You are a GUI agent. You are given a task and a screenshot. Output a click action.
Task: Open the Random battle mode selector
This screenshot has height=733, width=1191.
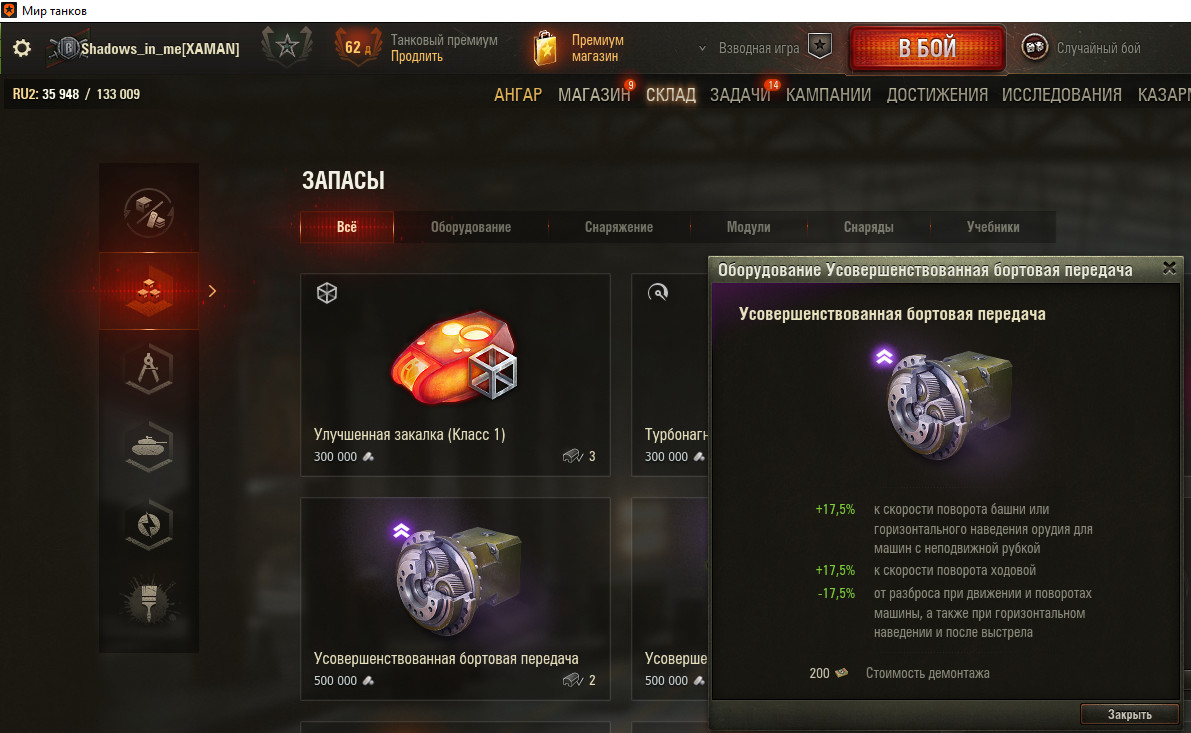(x=1082, y=48)
